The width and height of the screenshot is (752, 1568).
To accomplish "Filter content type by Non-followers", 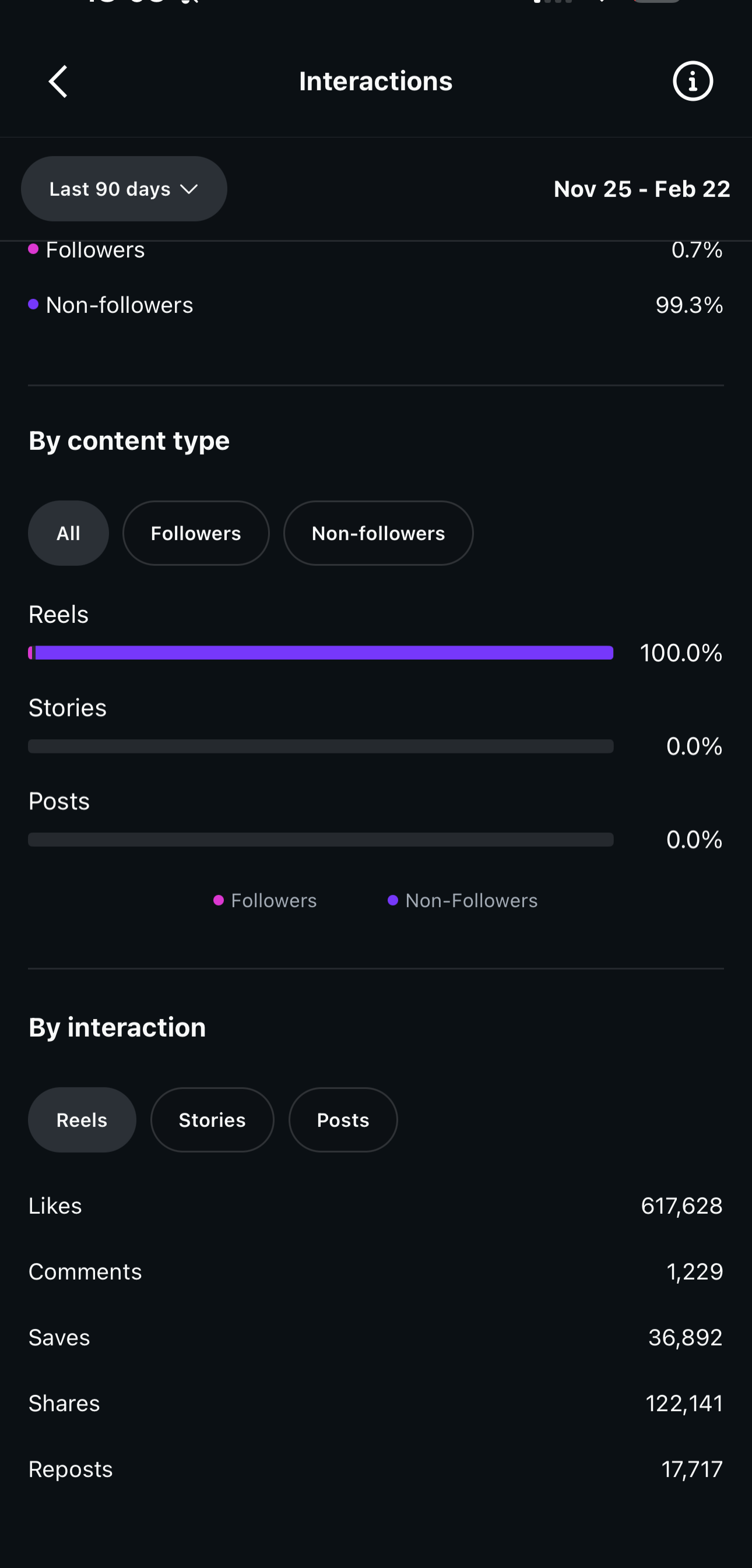I will pos(378,533).
